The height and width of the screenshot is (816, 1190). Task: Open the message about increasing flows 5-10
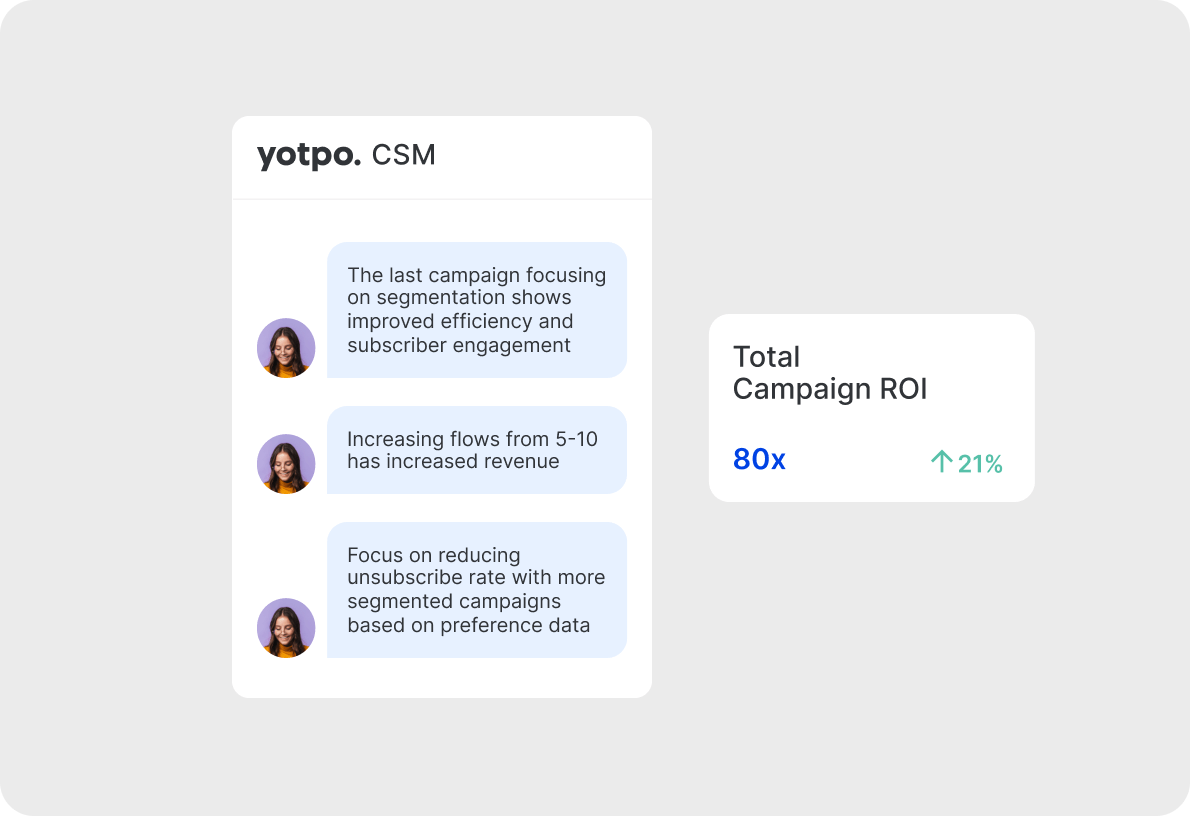477,450
